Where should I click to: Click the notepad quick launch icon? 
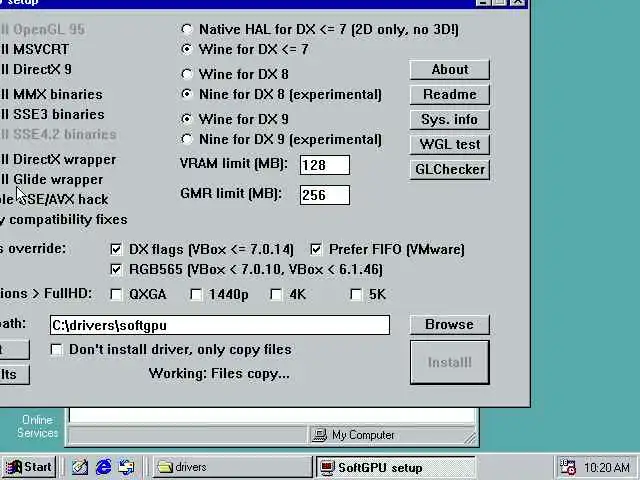pos(80,467)
